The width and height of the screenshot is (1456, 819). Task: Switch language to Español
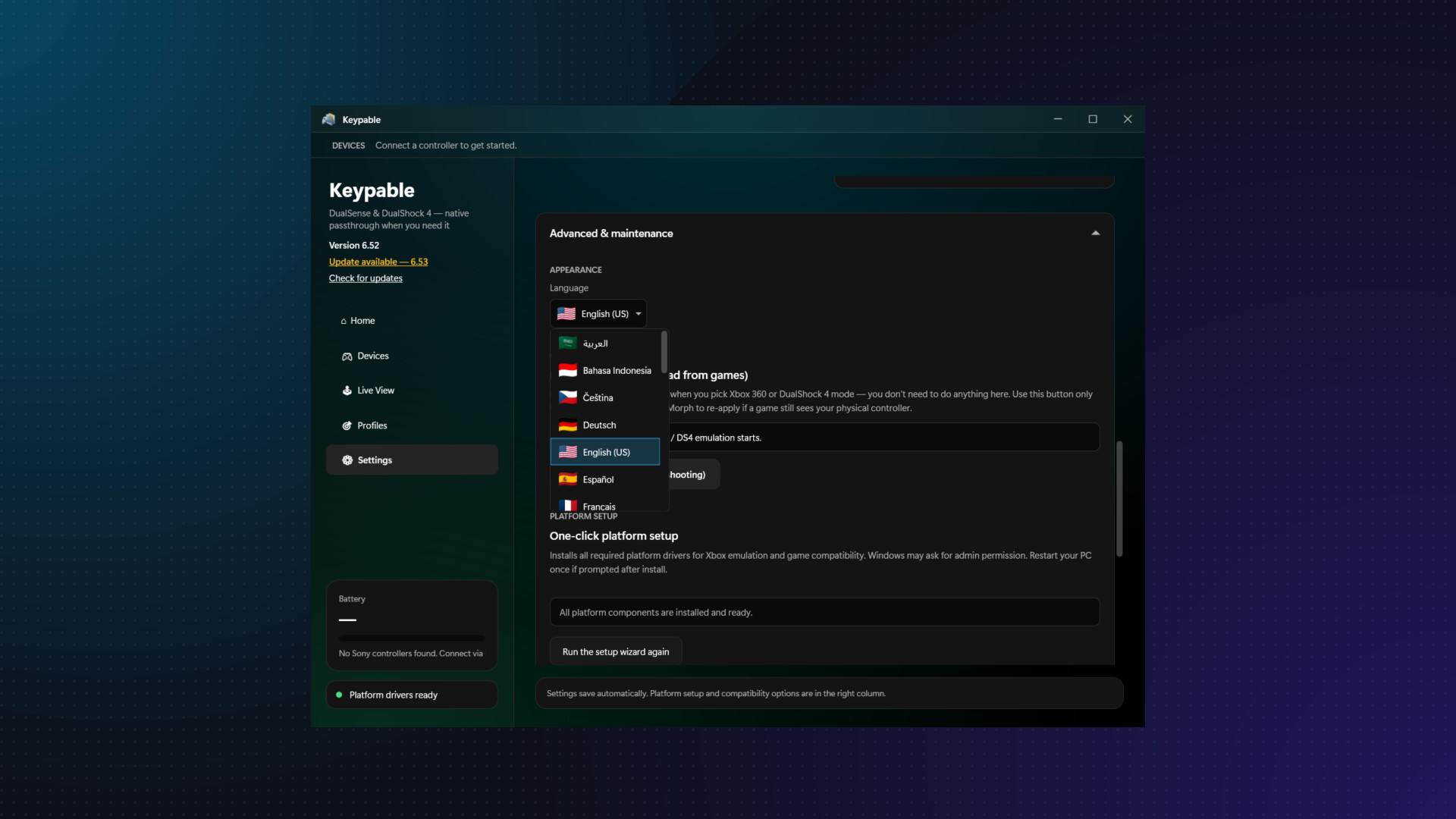point(605,479)
